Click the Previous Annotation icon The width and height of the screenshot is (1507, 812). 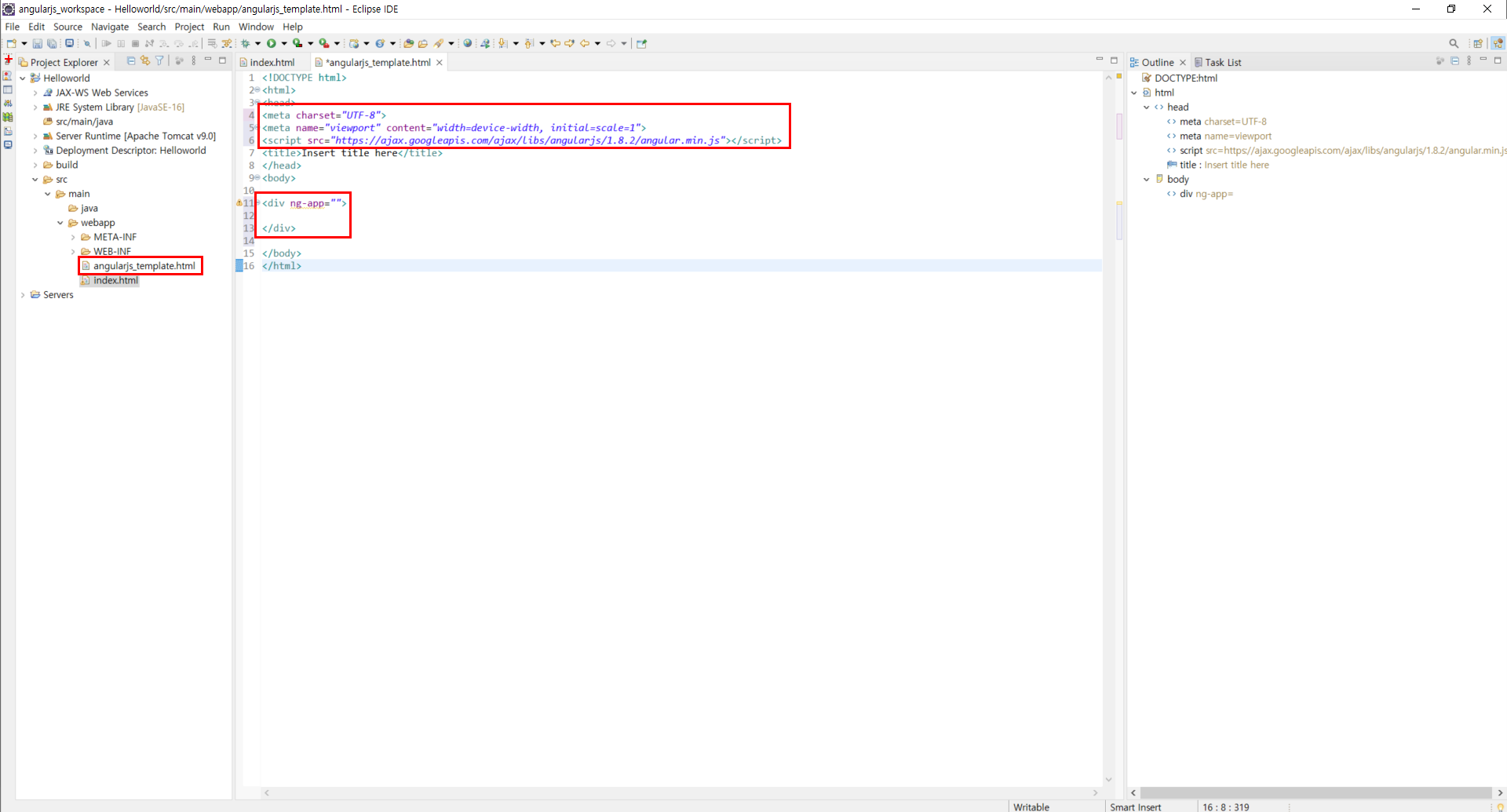pyautogui.click(x=530, y=44)
